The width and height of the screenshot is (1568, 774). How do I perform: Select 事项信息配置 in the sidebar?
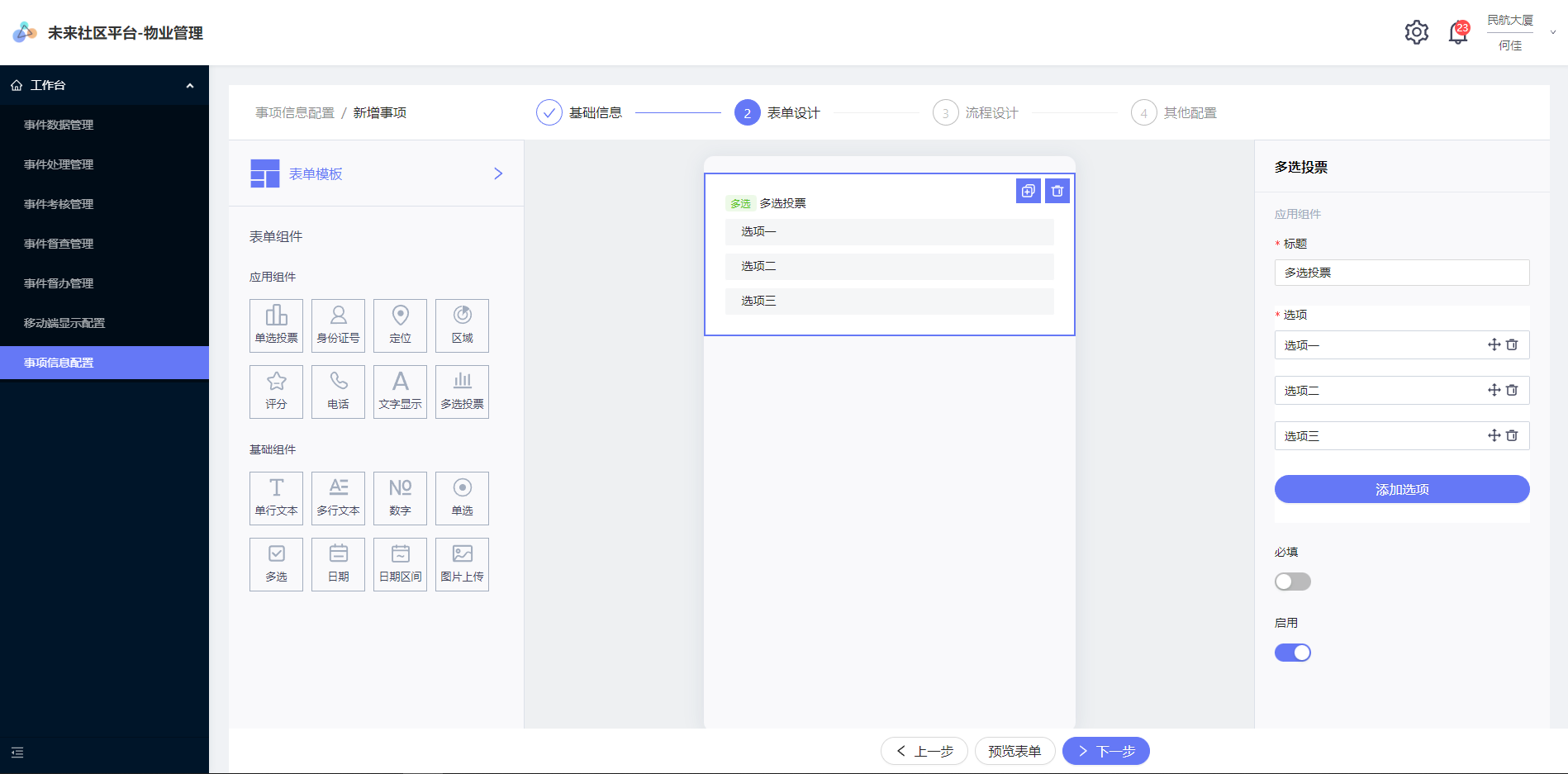point(104,363)
